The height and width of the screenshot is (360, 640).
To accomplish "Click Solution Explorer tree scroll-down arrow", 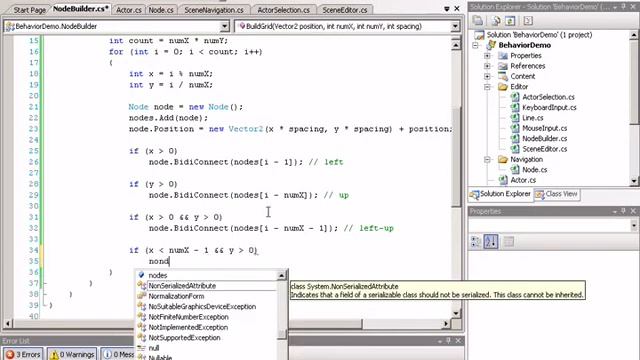I will pyautogui.click(x=633, y=180).
